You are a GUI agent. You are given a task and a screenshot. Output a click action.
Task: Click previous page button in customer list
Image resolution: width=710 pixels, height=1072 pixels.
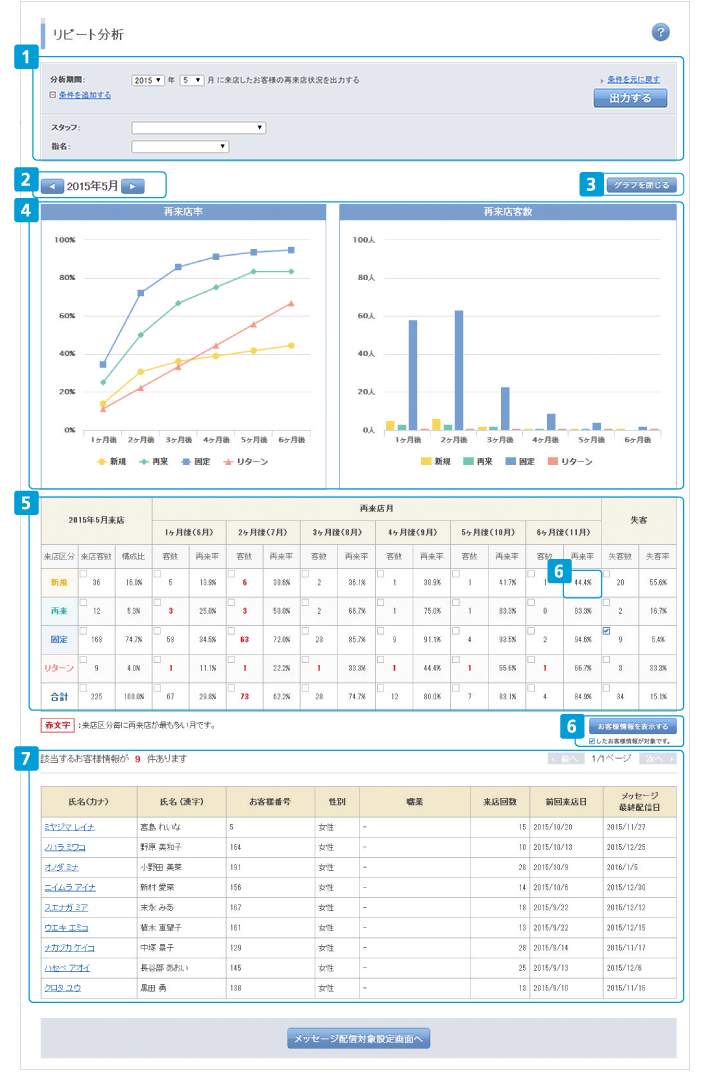[566, 760]
